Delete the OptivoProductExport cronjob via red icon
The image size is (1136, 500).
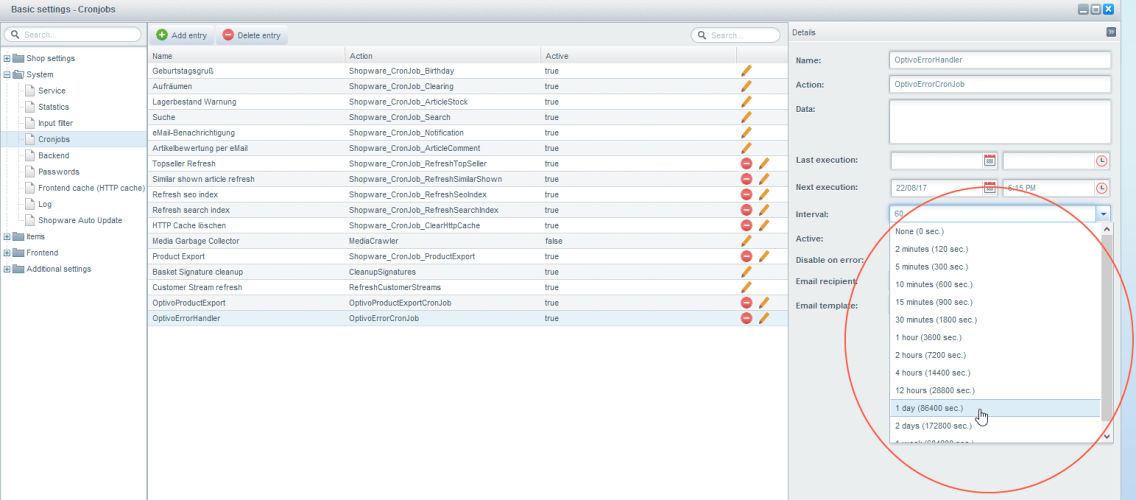tap(746, 303)
